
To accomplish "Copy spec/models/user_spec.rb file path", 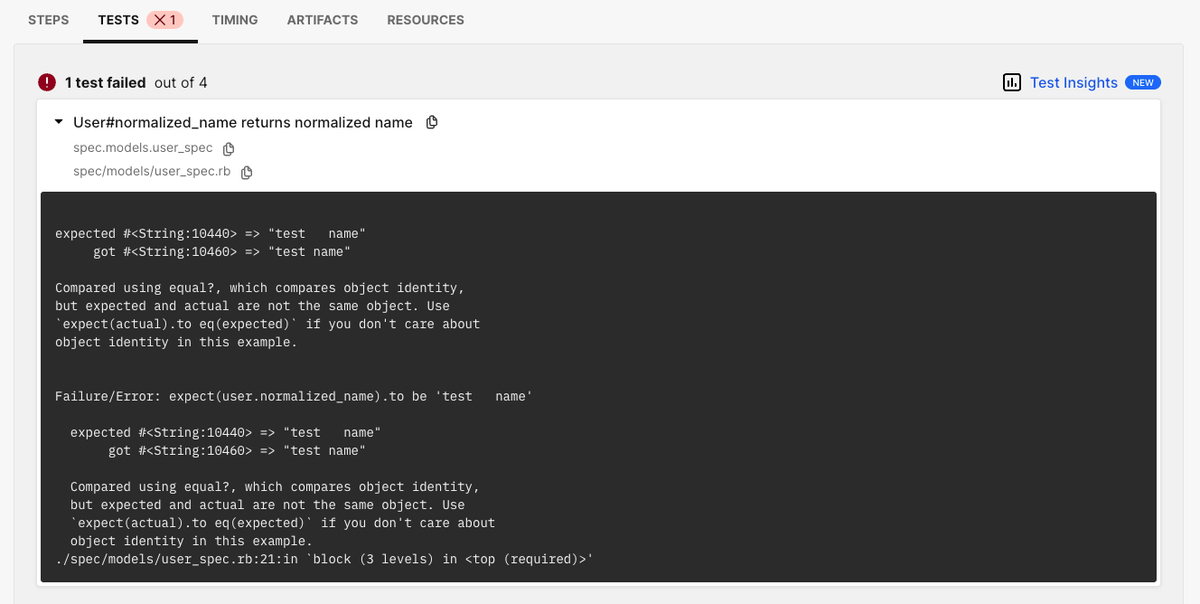I will point(246,172).
